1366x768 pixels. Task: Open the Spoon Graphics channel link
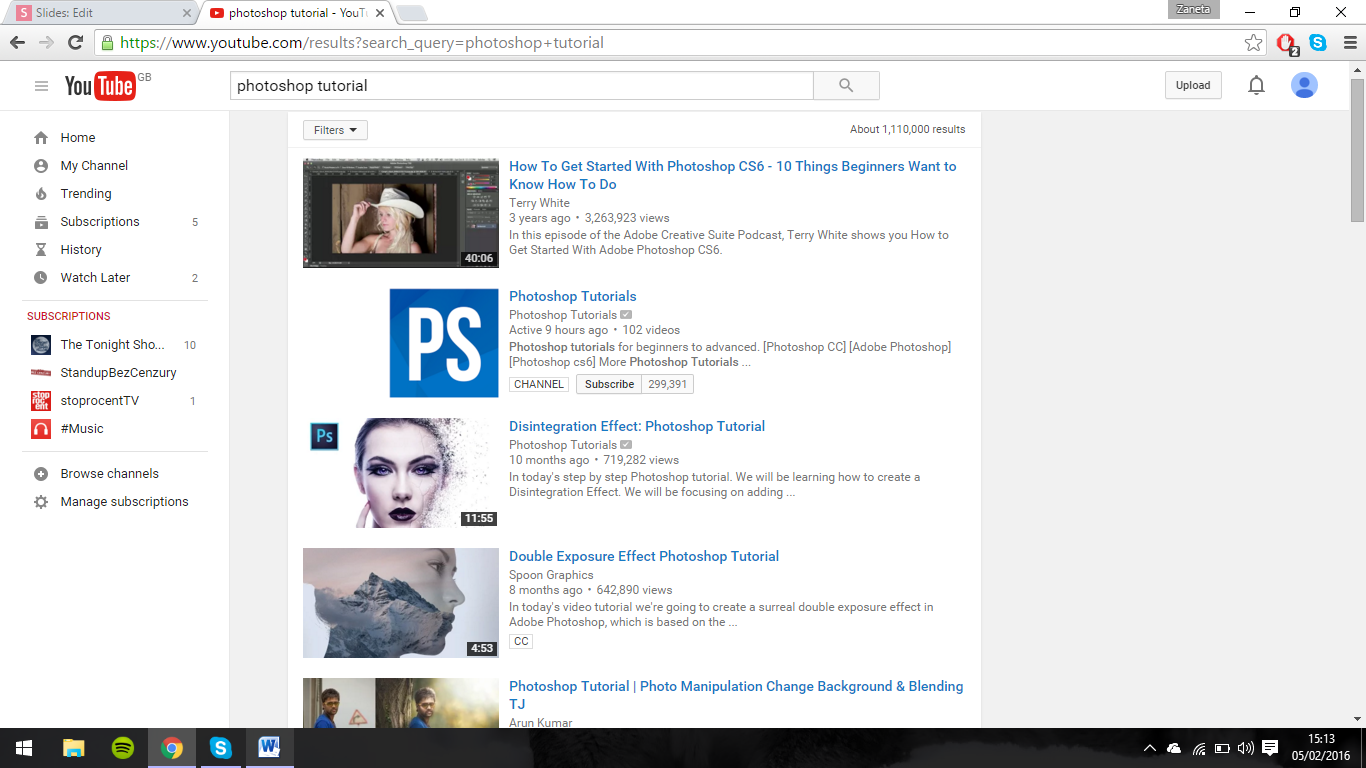551,575
